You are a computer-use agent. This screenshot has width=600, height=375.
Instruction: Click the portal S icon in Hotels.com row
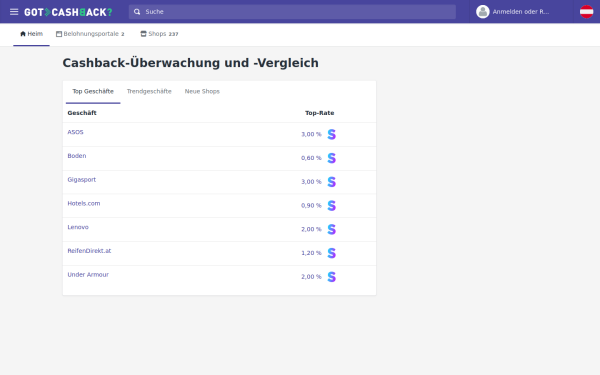point(331,205)
